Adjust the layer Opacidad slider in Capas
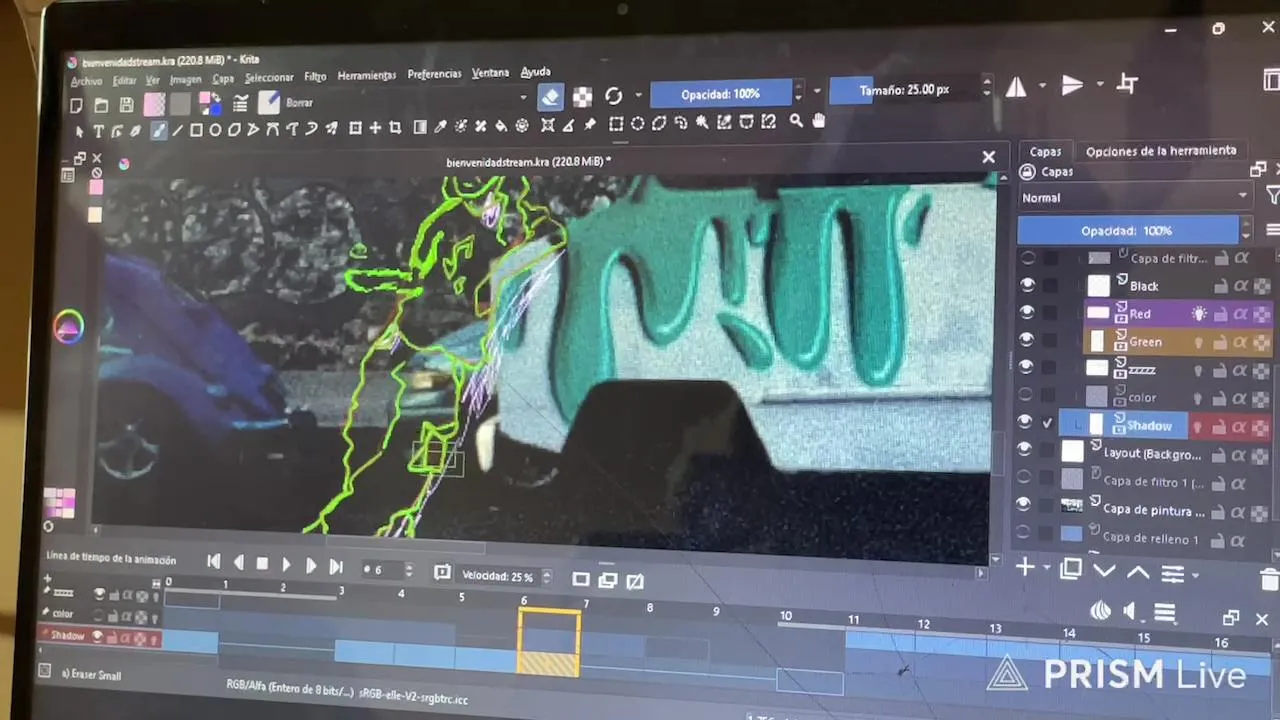This screenshot has height=720, width=1280. pos(1128,230)
